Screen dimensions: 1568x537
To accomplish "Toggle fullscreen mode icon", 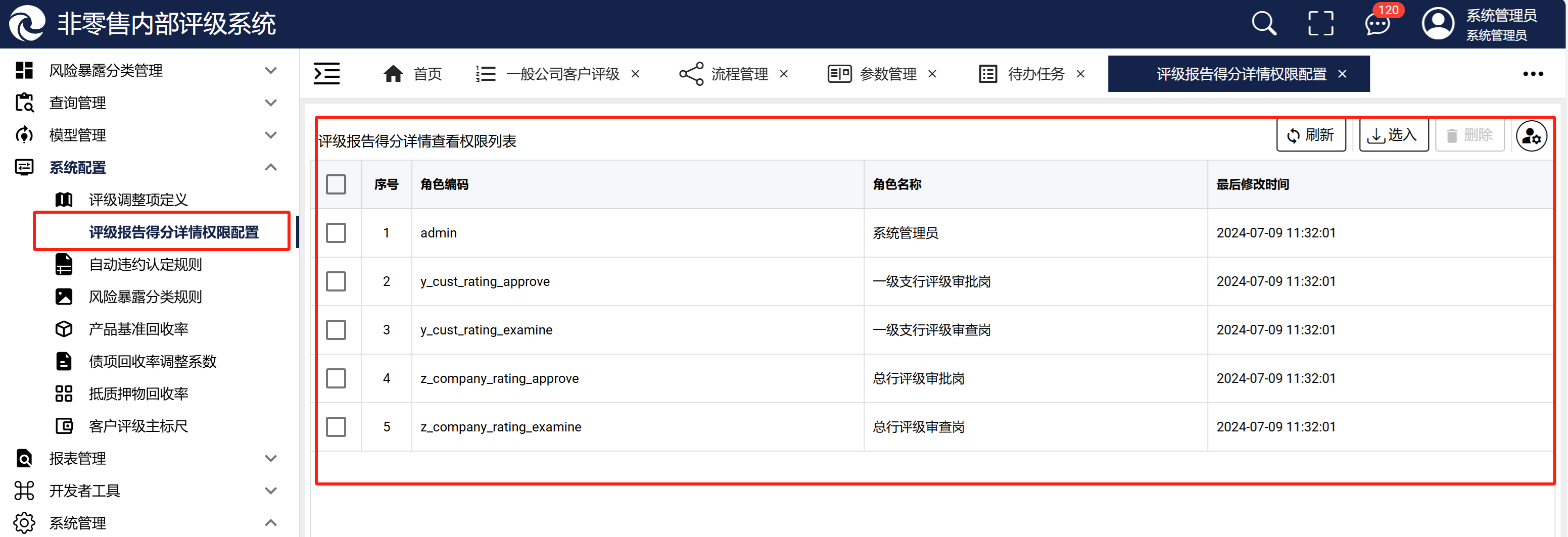I will point(1320,24).
